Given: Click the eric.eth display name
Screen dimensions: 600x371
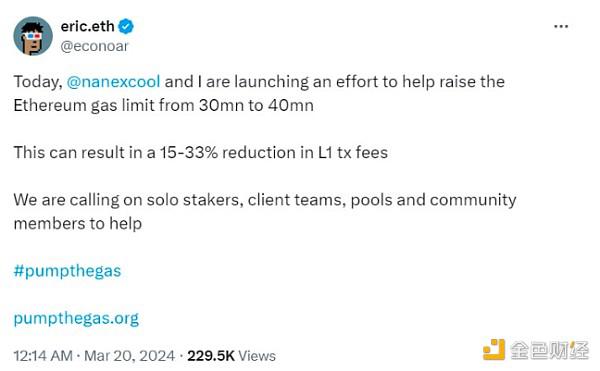Looking at the screenshot, I should point(87,26).
